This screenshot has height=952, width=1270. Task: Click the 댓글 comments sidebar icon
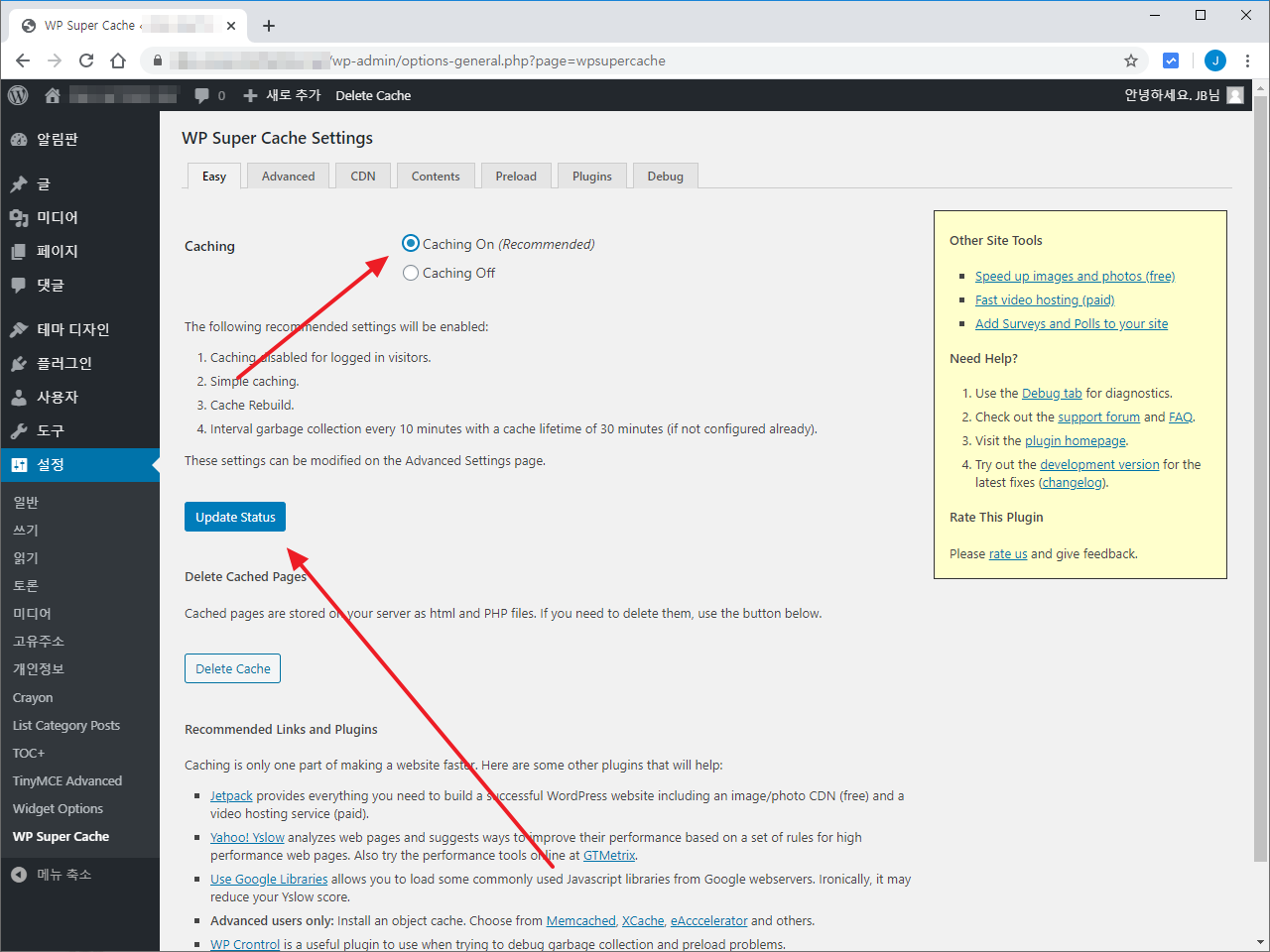tap(19, 285)
